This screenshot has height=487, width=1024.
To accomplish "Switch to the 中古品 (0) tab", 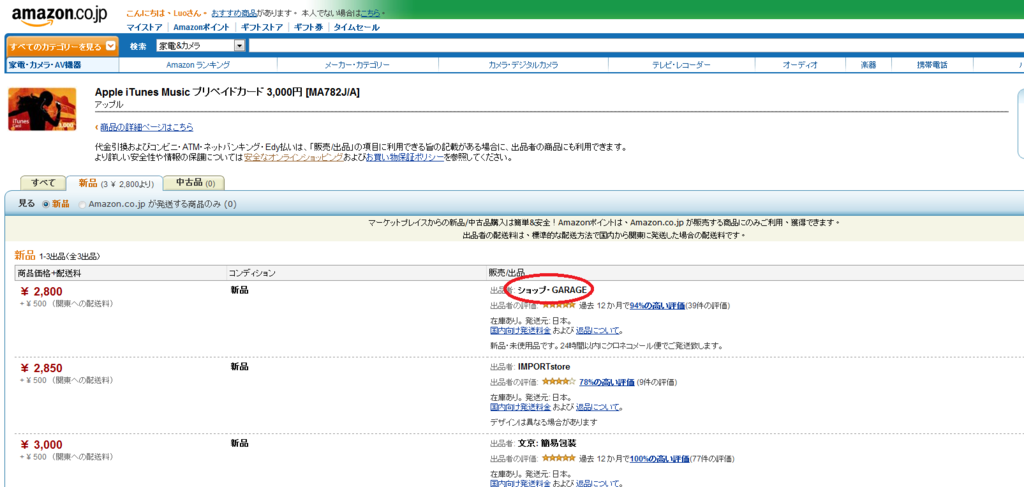I will pos(195,183).
